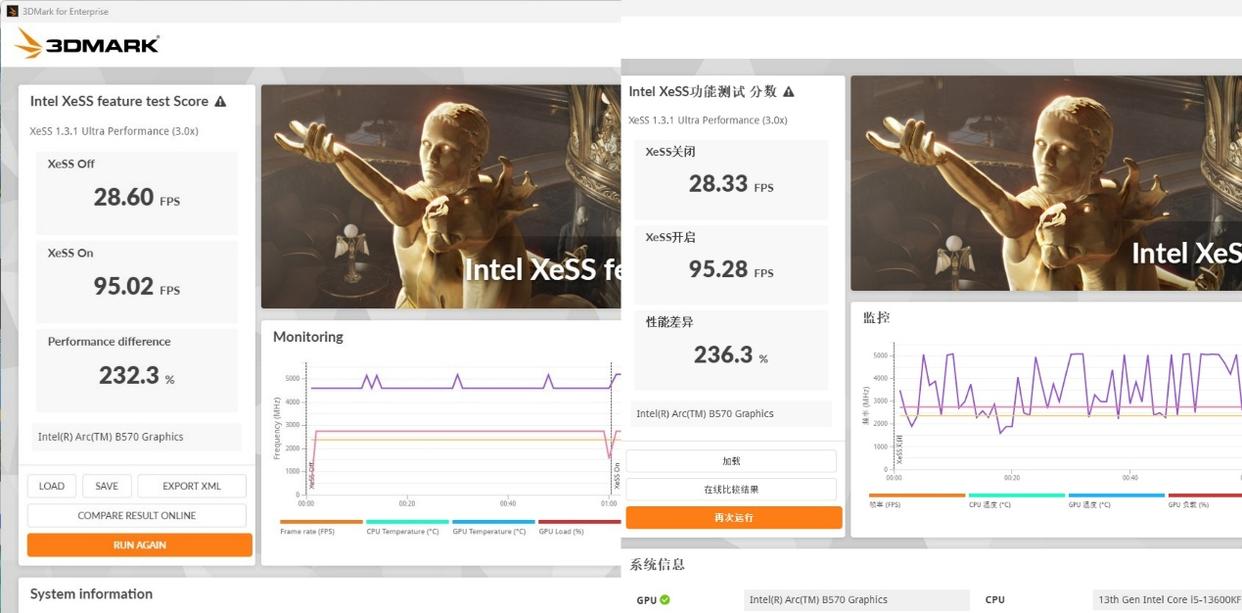
Task: Toggle GPU Temperature (°C) legend in English chart
Action: [x=493, y=527]
